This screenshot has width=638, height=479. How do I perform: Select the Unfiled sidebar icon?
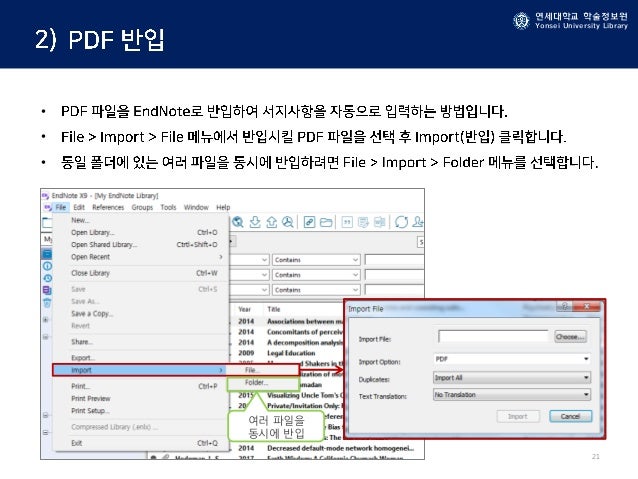(x=47, y=290)
